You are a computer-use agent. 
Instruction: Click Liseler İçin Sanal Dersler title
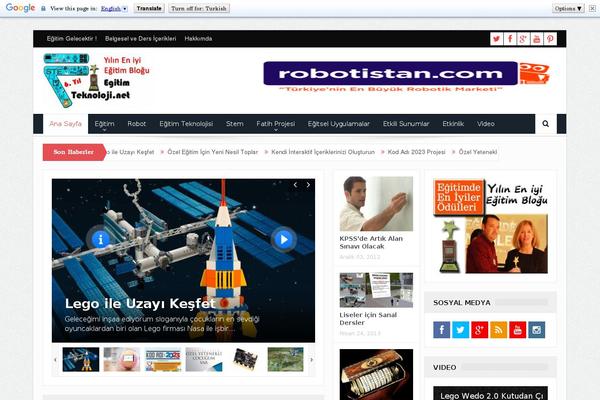(x=368, y=318)
